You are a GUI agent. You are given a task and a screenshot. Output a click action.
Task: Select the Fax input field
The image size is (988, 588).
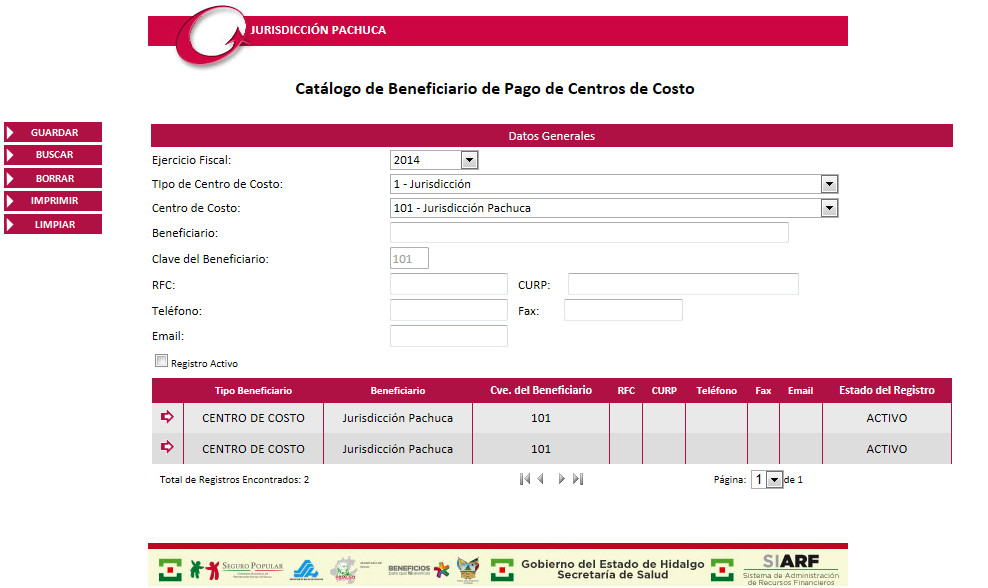pyautogui.click(x=623, y=310)
